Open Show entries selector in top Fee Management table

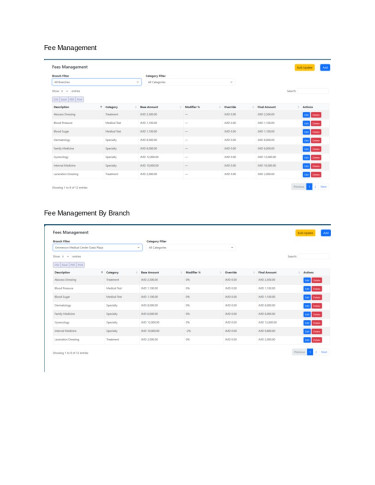pyautogui.click(x=65, y=91)
